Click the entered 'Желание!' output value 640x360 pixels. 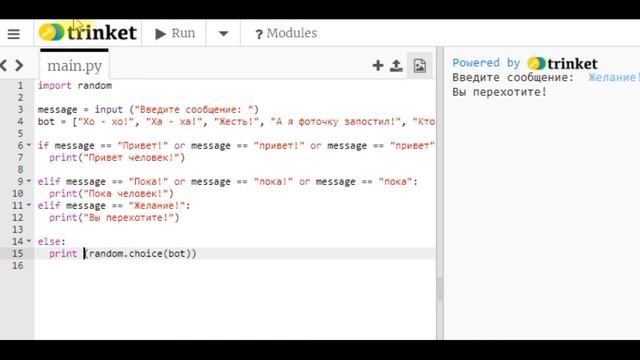613,78
